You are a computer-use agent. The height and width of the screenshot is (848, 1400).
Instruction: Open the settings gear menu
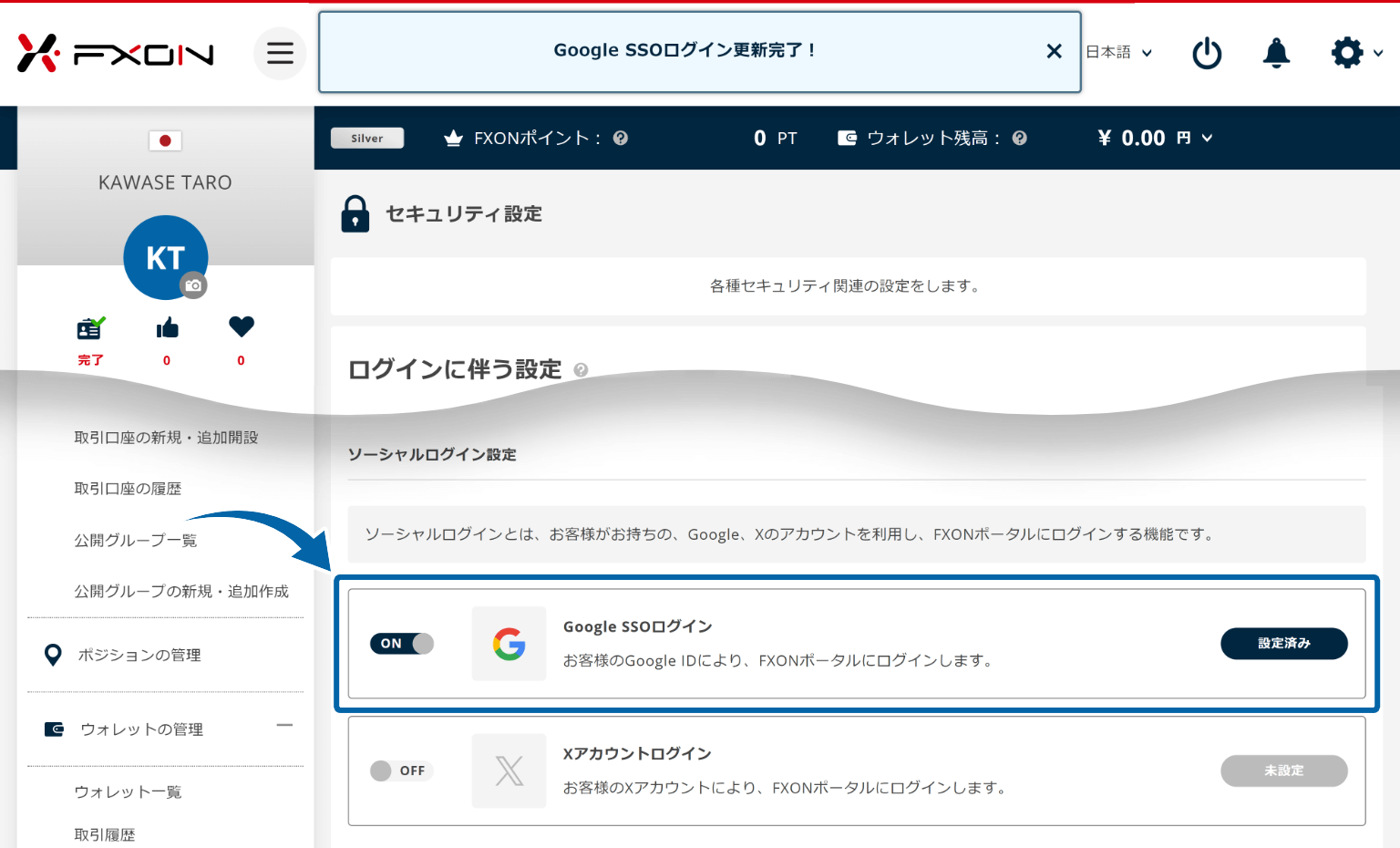1347,53
